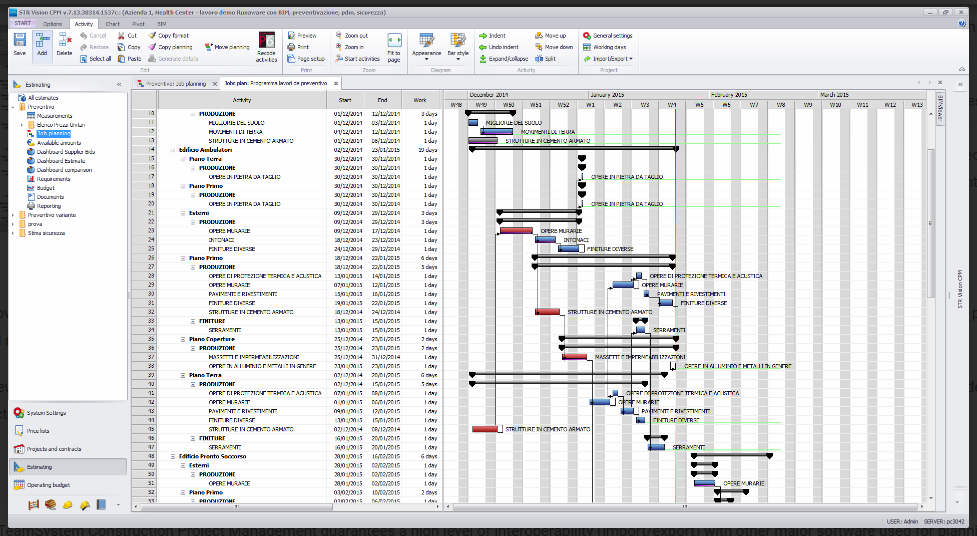
Task: Expand the Preventivo variante folder
Action: click(x=14, y=215)
